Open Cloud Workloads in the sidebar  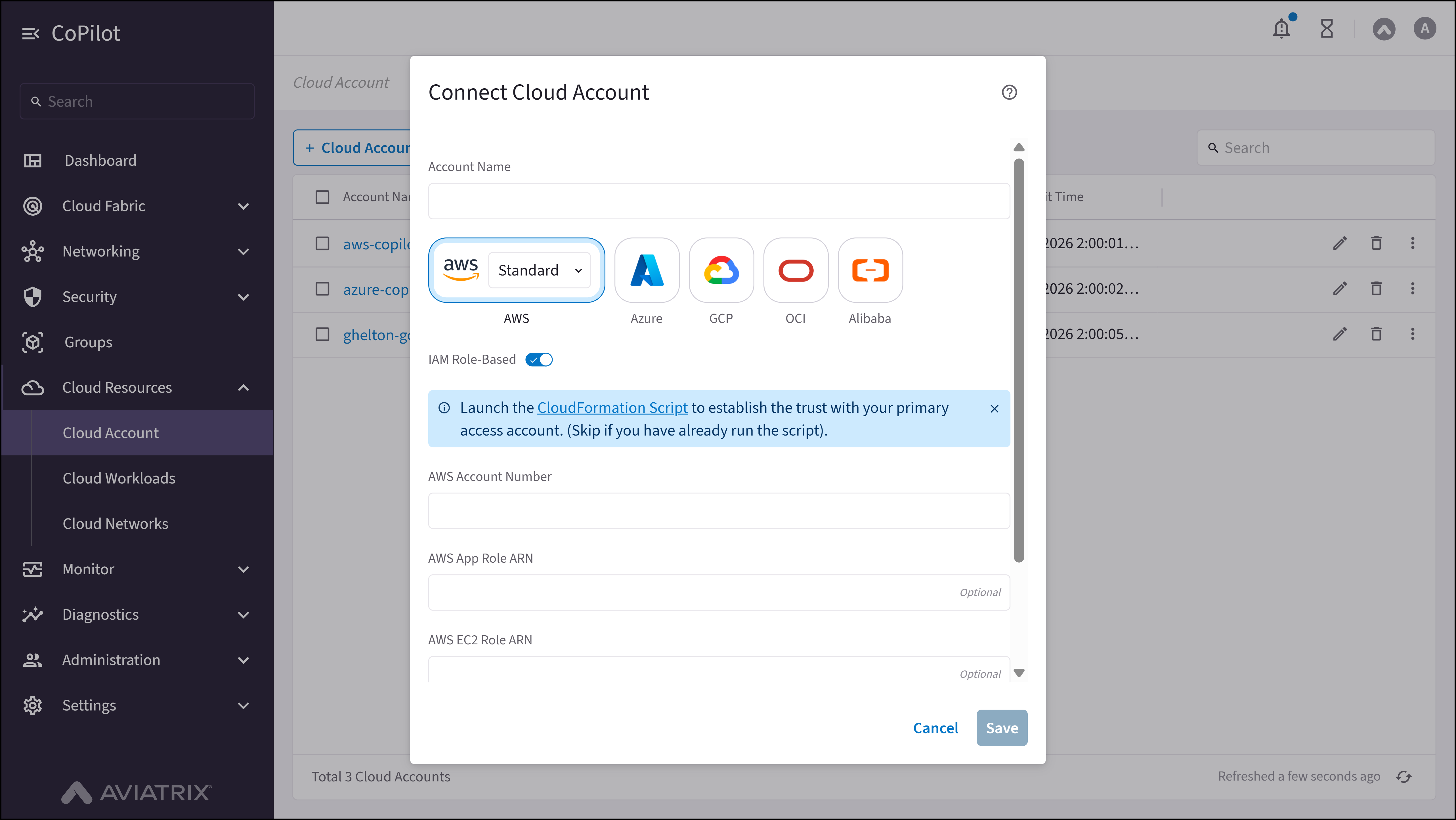(x=119, y=478)
